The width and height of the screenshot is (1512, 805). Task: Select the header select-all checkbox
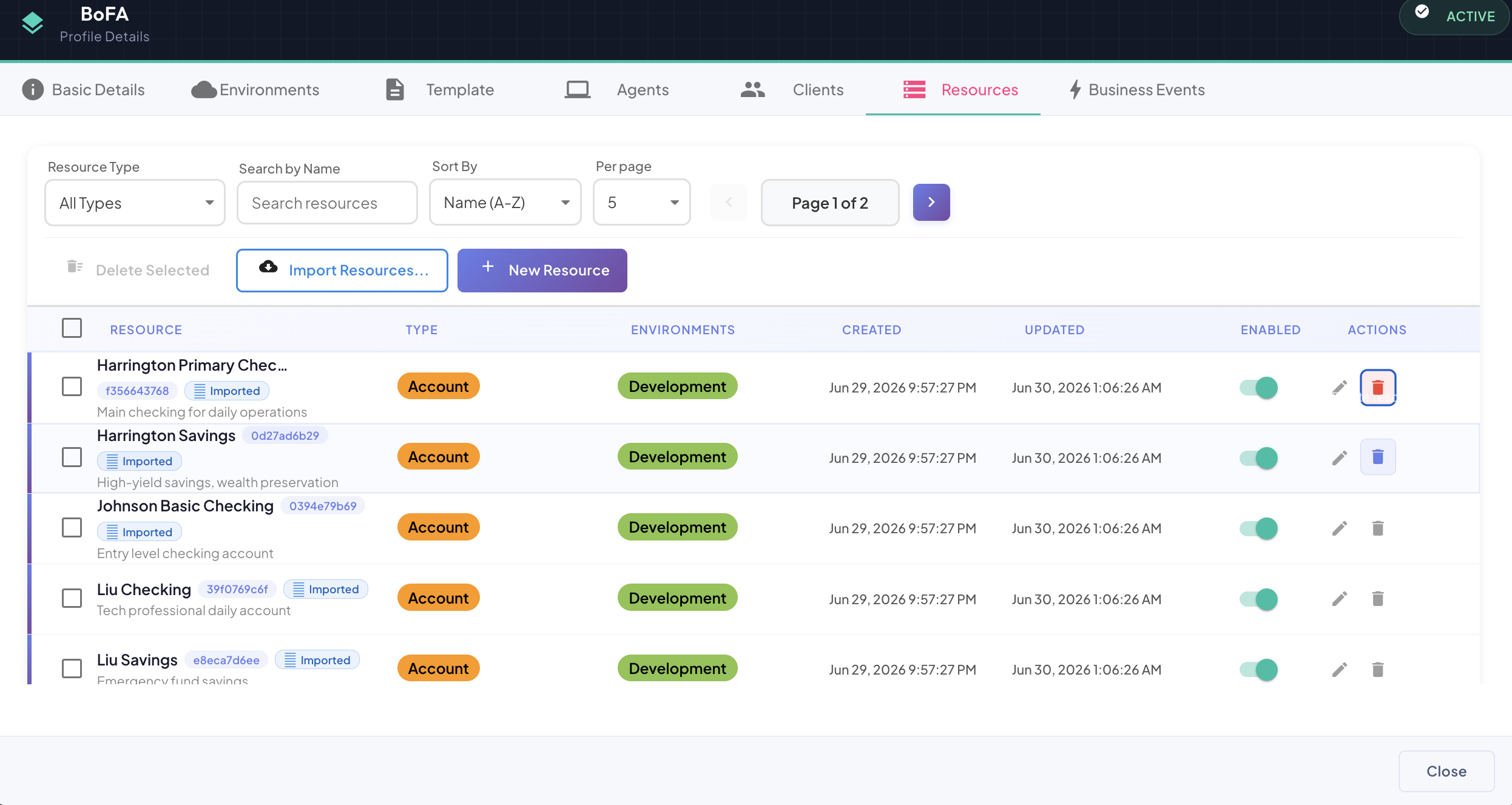[72, 328]
